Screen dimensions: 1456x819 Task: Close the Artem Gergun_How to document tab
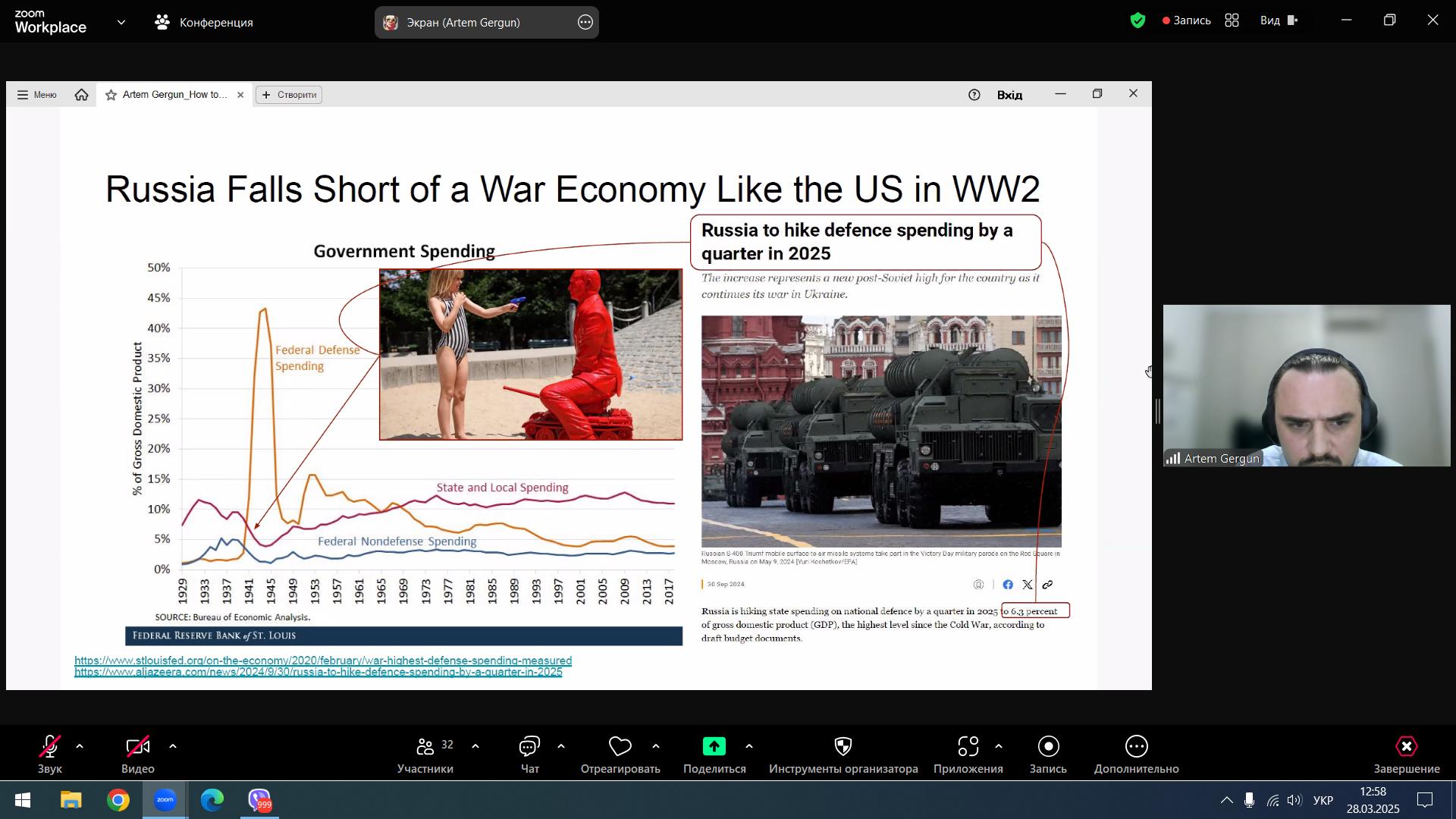tap(240, 95)
